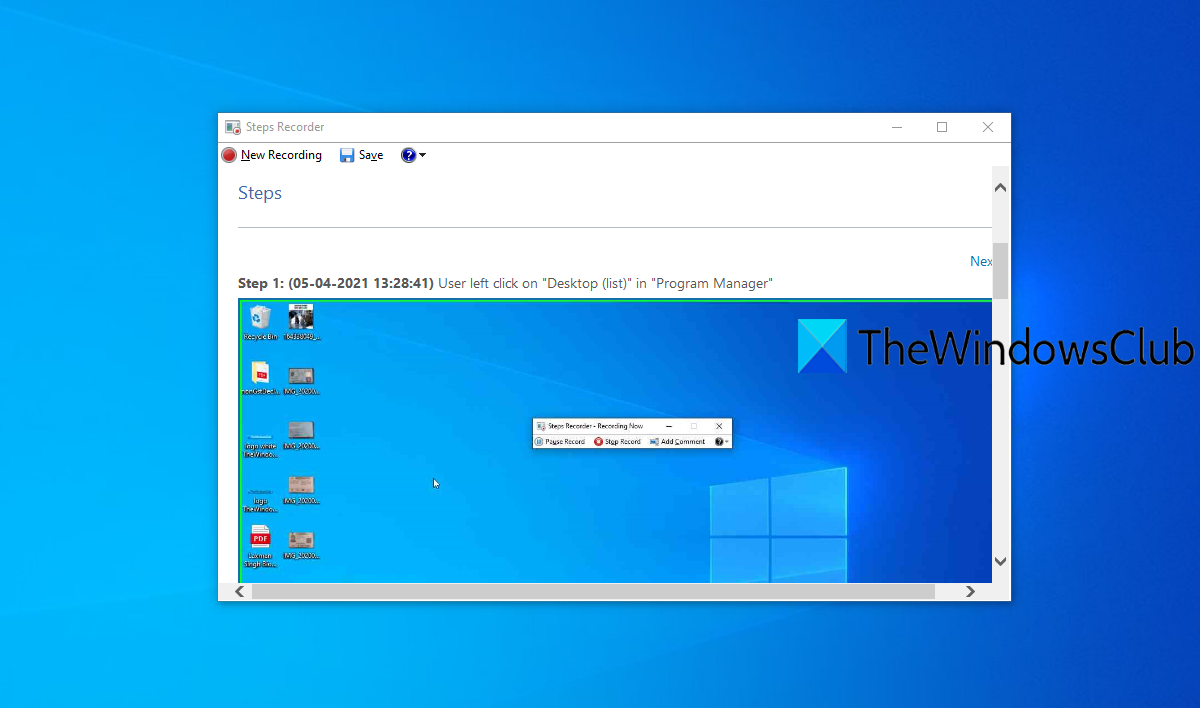Click the horizontal scrollbar right arrow
Screen dimensions: 1200x708
[x=970, y=592]
